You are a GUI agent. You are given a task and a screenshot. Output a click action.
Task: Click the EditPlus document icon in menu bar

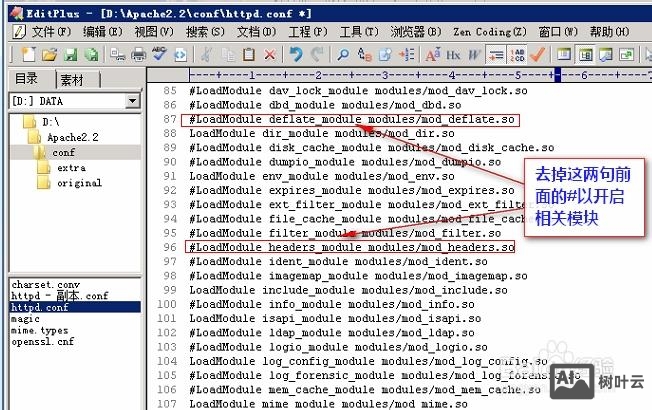pyautogui.click(x=19, y=32)
